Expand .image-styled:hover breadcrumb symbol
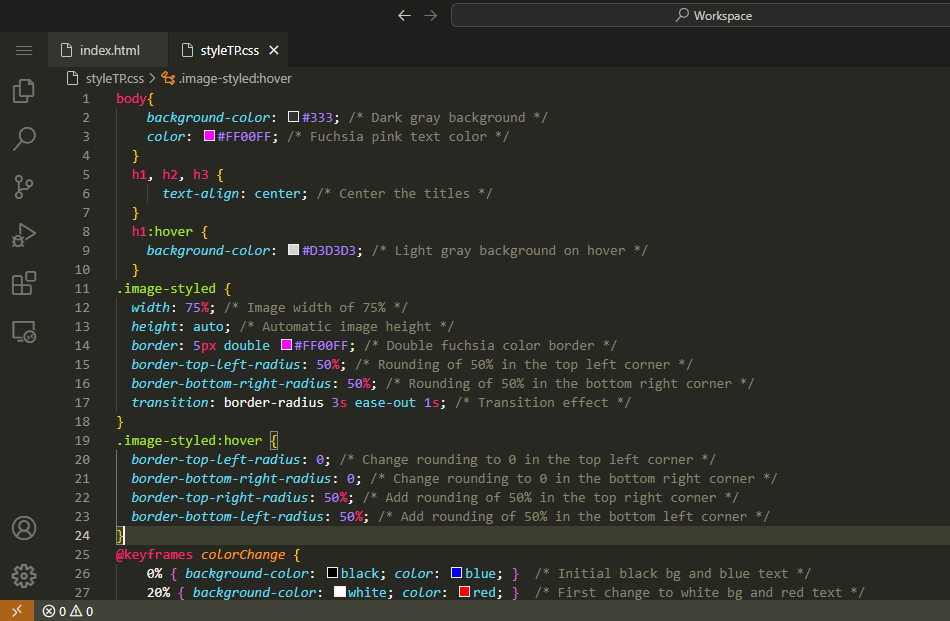Viewport: 950px width, 621px height. (x=234, y=78)
